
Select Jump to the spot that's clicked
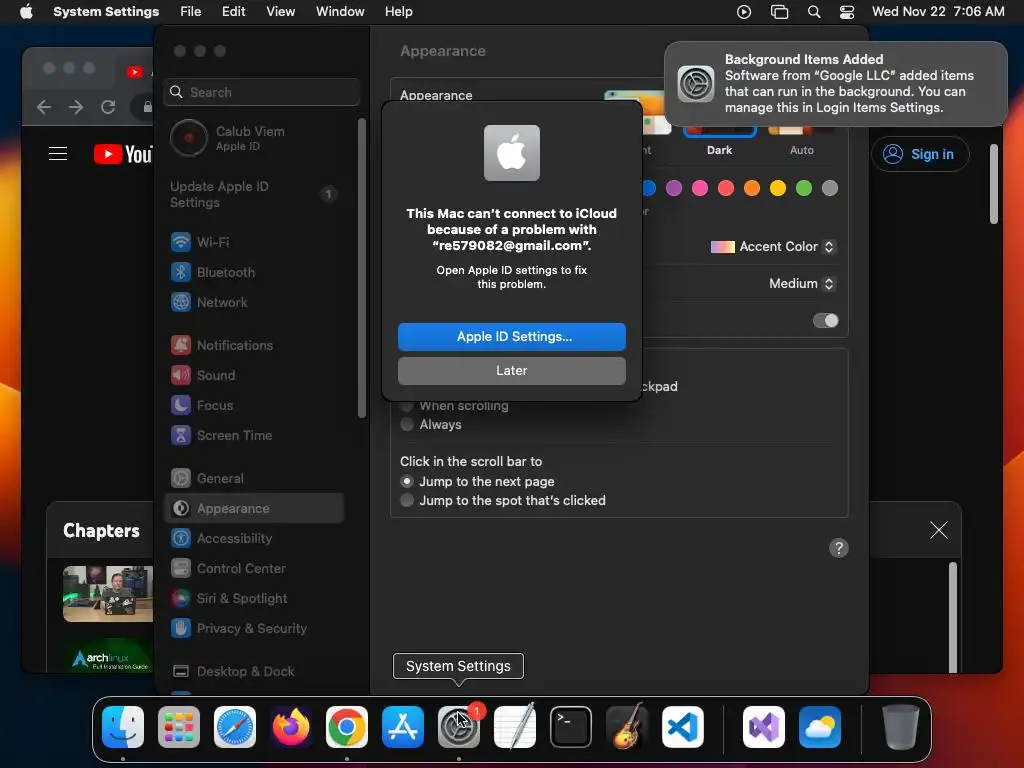pos(407,501)
